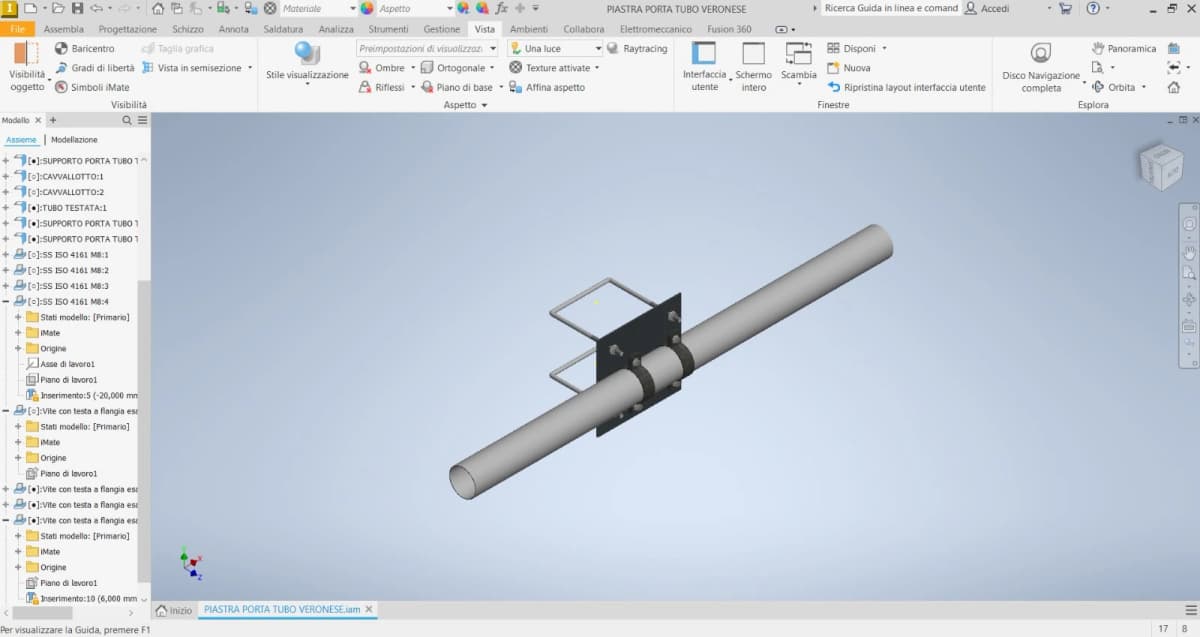Image resolution: width=1200 pixels, height=637 pixels.
Task: Select the Panoramica pan tool
Action: pos(1098,48)
